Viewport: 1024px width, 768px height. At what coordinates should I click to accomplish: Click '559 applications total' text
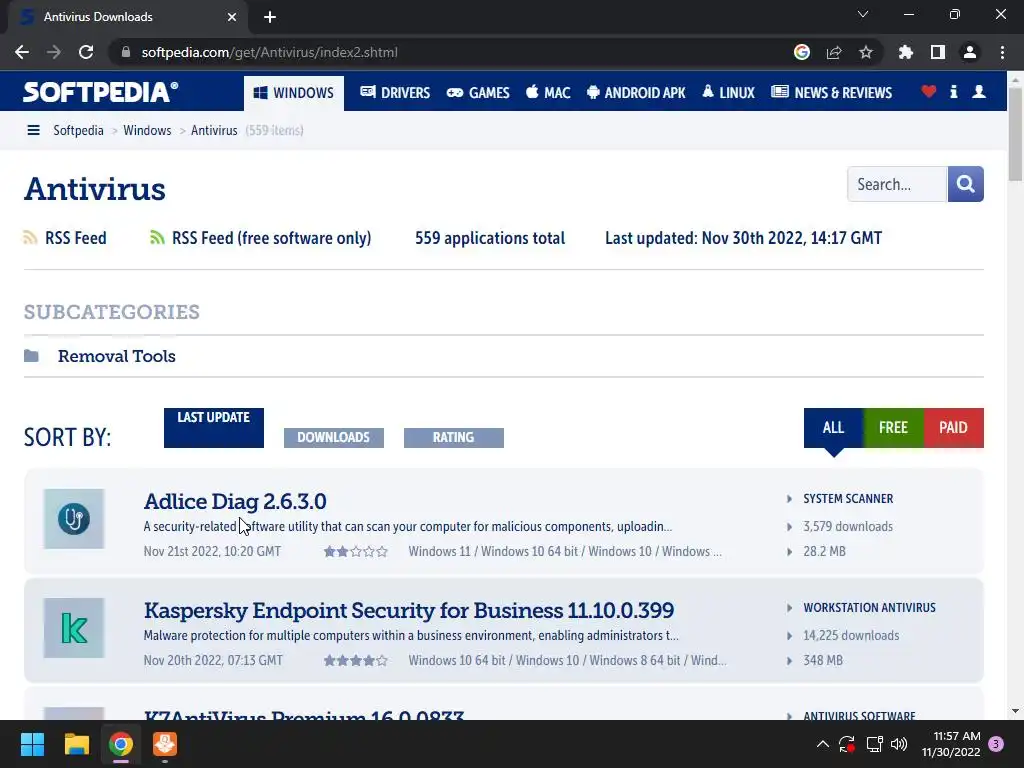(x=490, y=238)
